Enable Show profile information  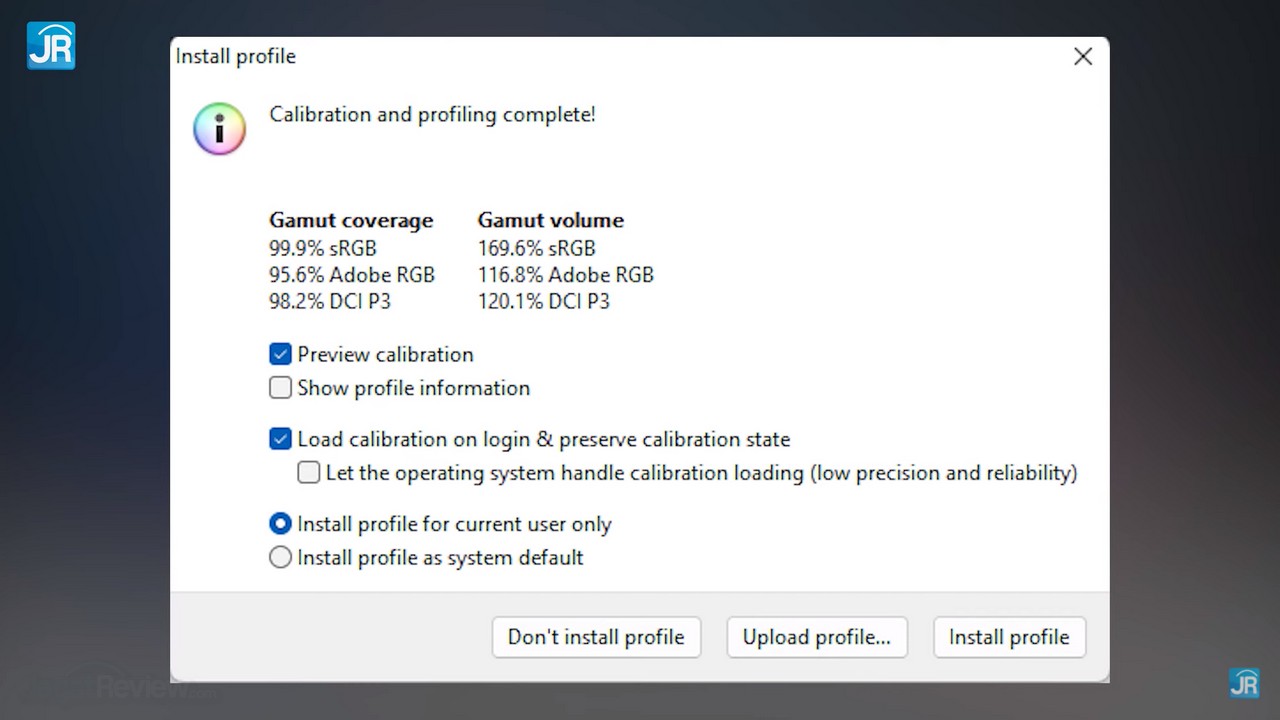(x=281, y=388)
